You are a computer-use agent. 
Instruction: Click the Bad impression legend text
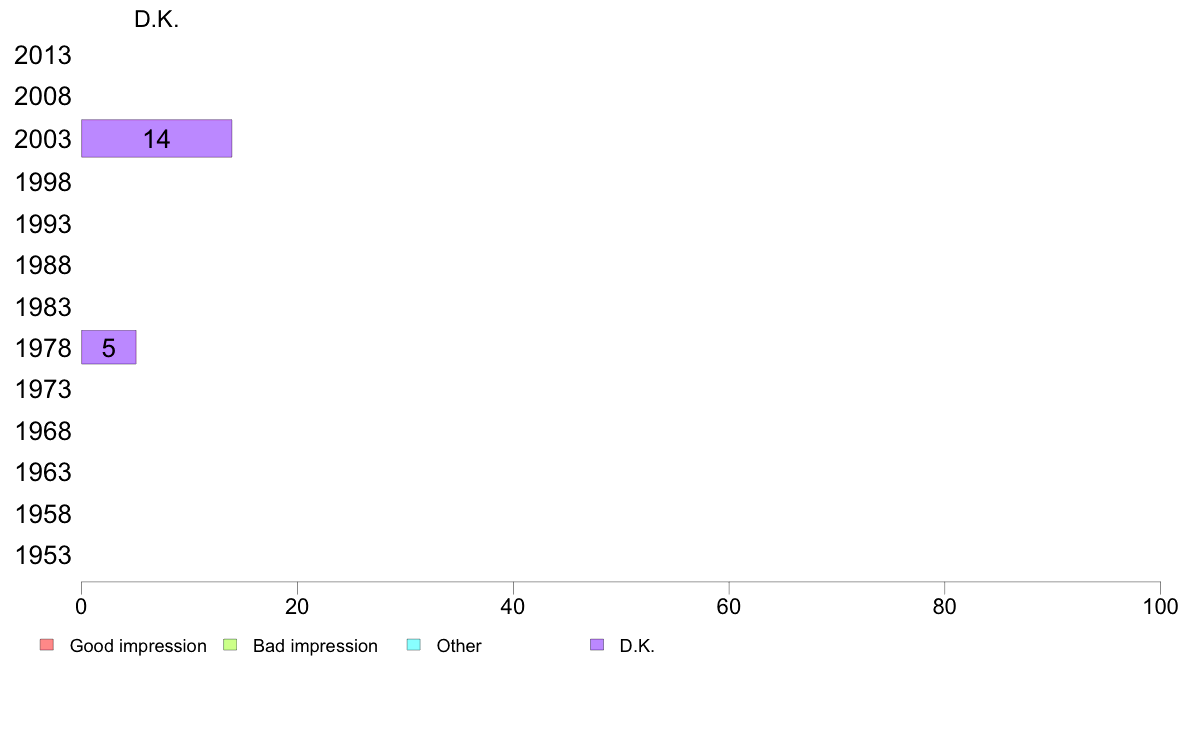315,646
